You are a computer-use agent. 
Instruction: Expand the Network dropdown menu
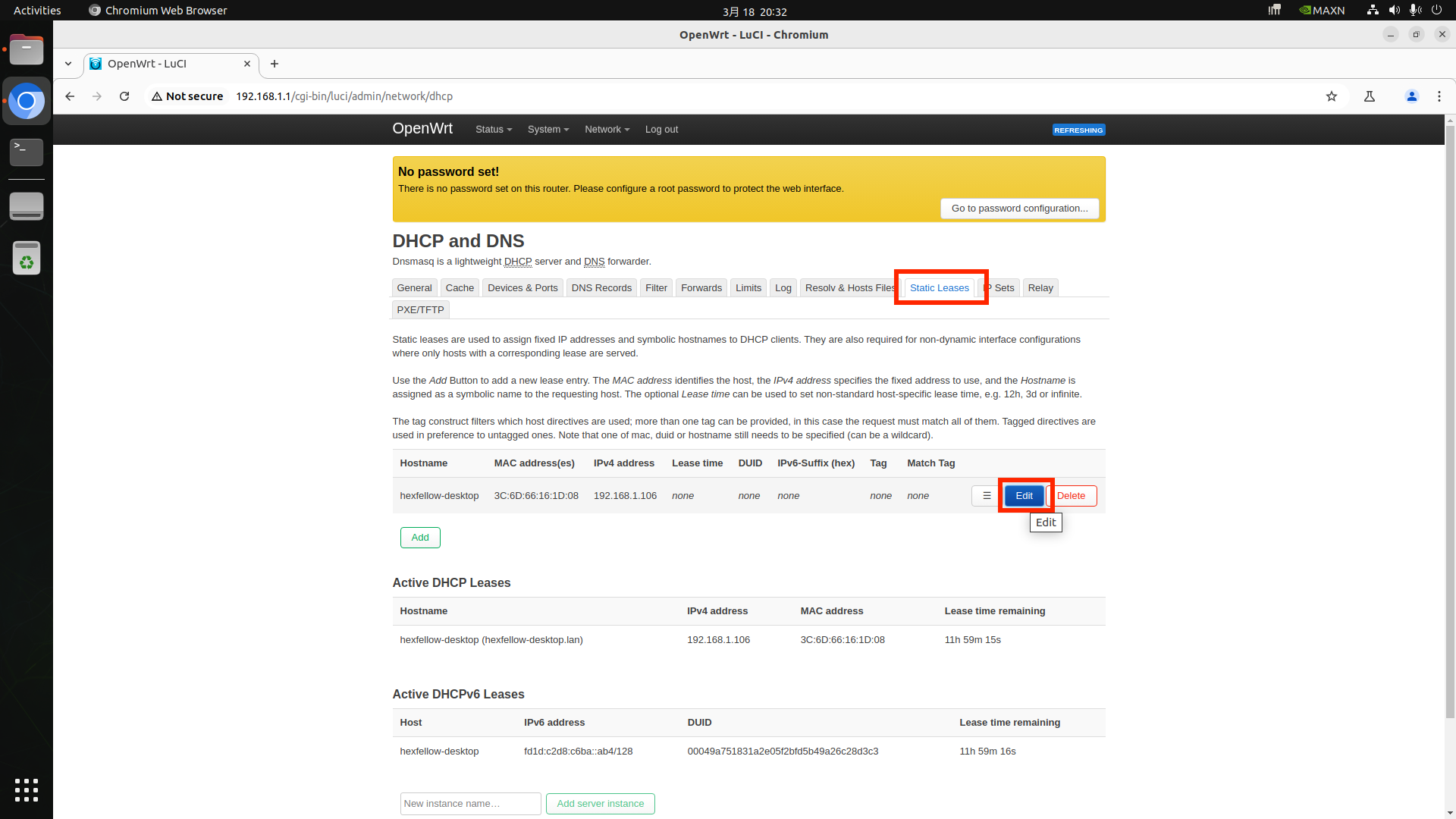[x=607, y=130]
